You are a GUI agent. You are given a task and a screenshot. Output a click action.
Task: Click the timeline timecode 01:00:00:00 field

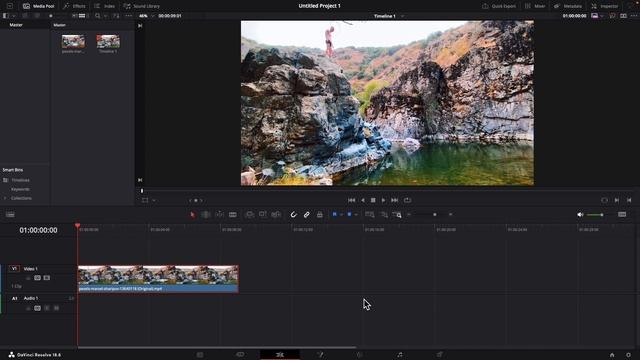(38, 231)
